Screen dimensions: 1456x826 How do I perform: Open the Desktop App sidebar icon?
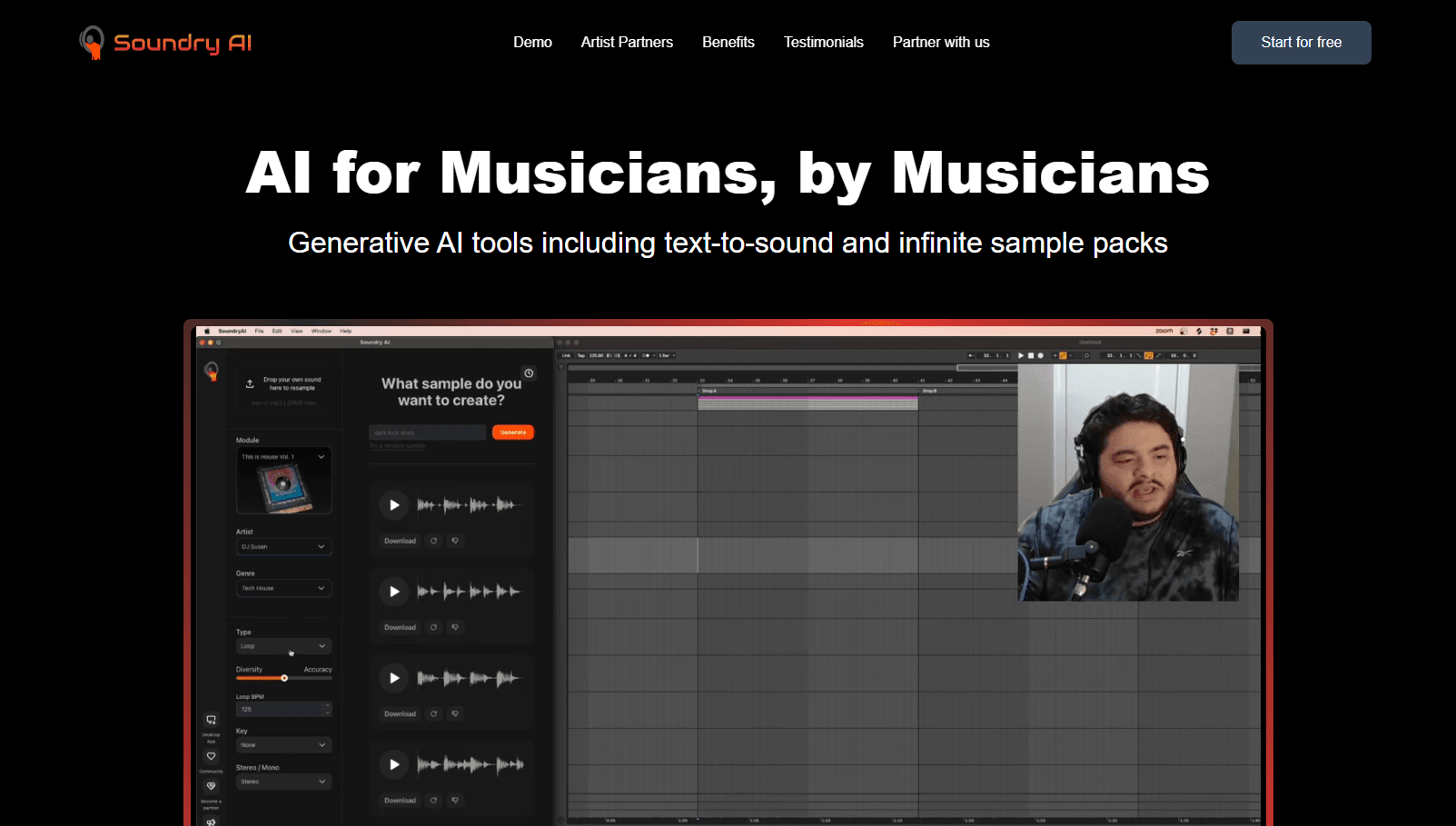211,720
